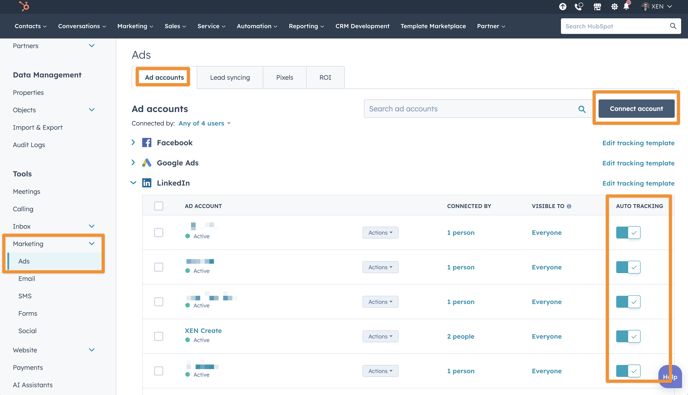Open the Partner navigation menu

click(x=491, y=26)
